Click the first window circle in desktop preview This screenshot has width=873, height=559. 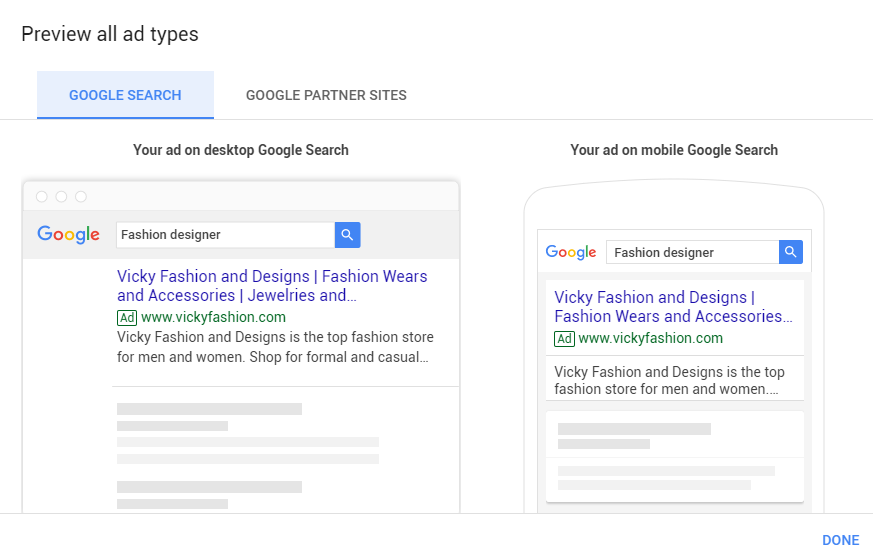coord(42,197)
